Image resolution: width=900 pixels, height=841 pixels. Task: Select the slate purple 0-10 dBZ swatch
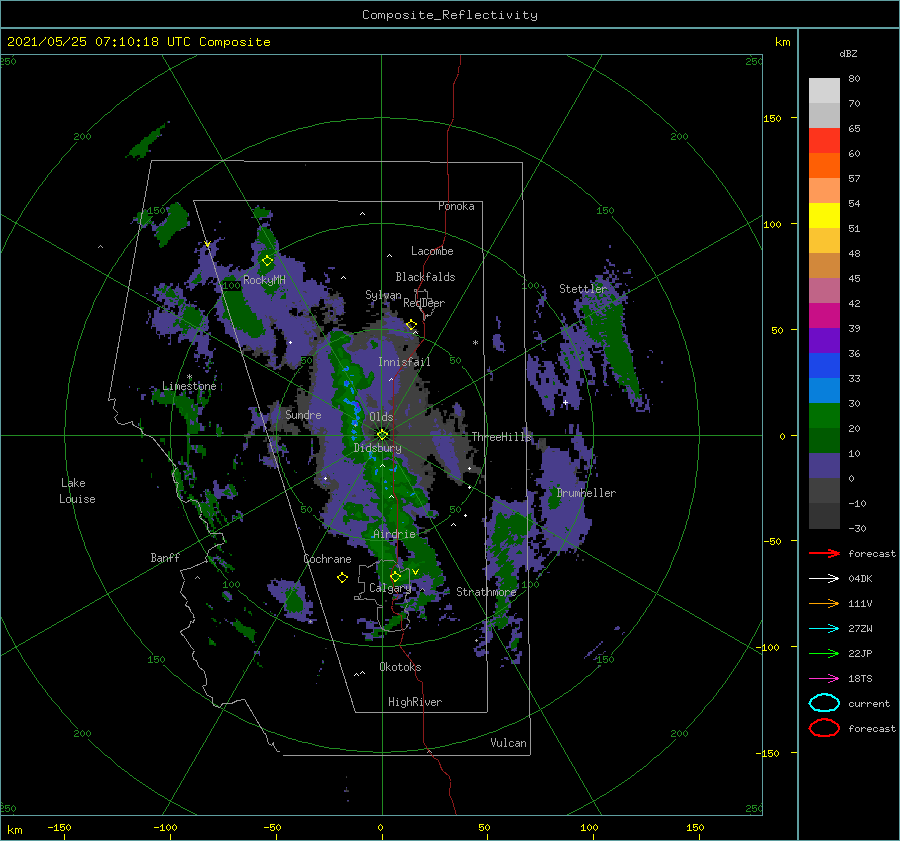(824, 466)
